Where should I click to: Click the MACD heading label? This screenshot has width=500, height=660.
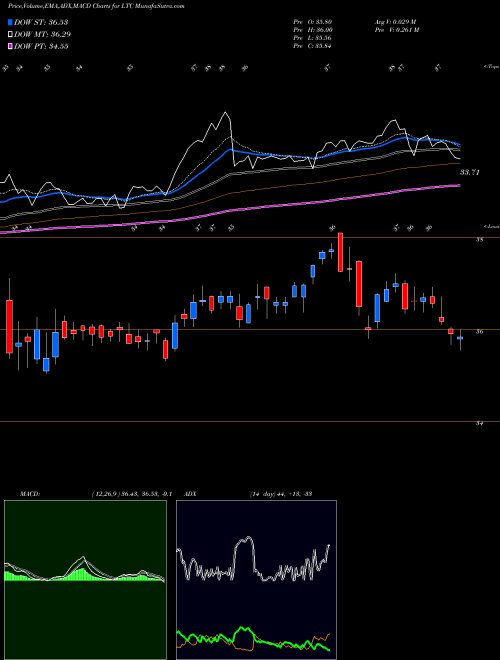tap(30, 494)
